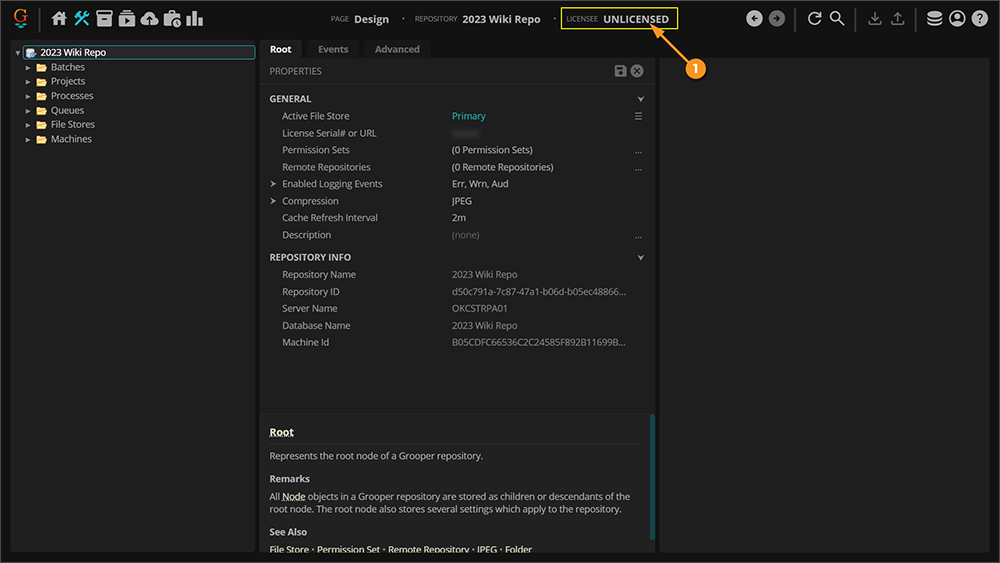This screenshot has height=563, width=1000.
Task: Select the Processes folder in the tree
Action: tap(72, 96)
